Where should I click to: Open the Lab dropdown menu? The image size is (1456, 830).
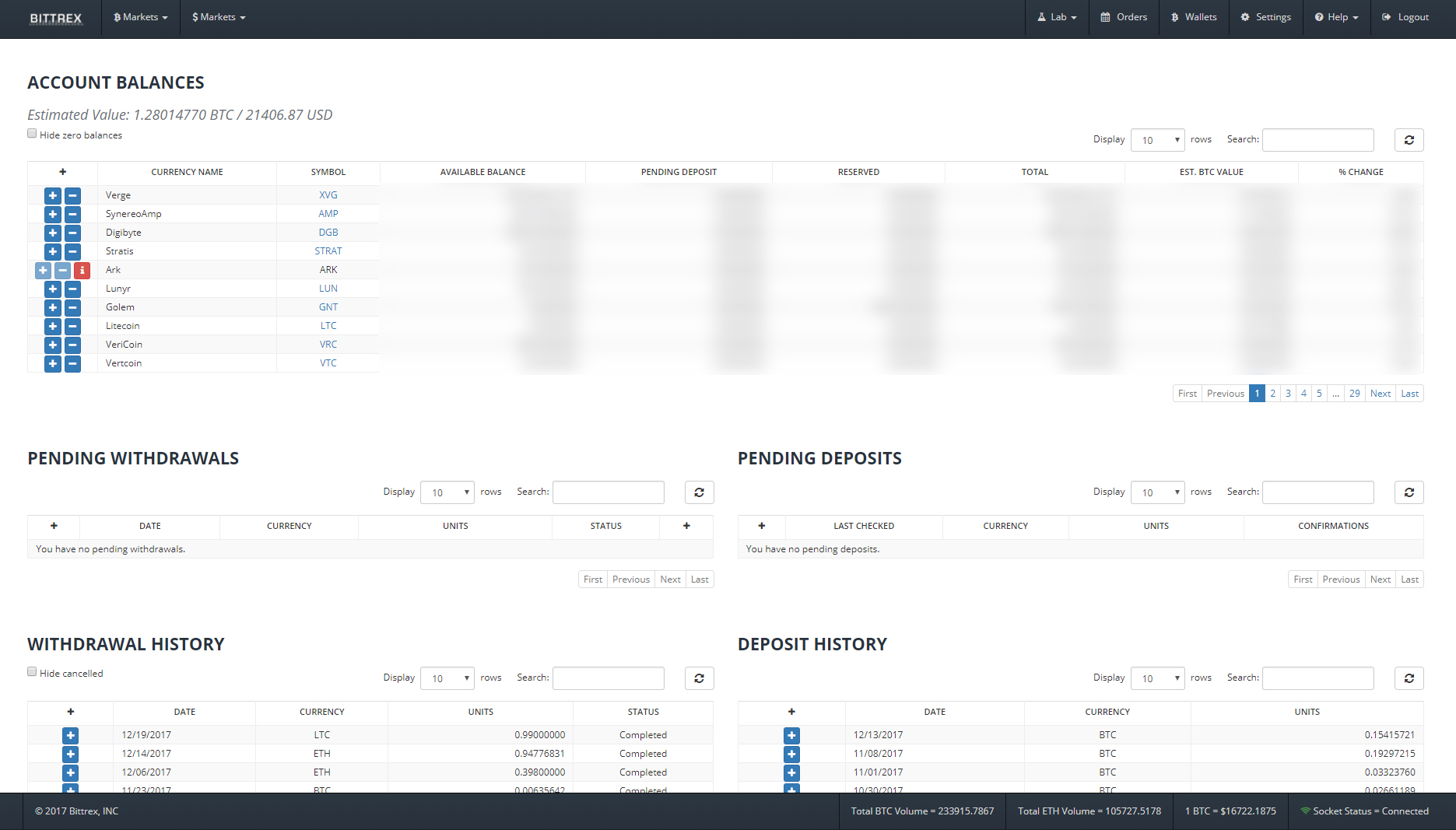1057,17
